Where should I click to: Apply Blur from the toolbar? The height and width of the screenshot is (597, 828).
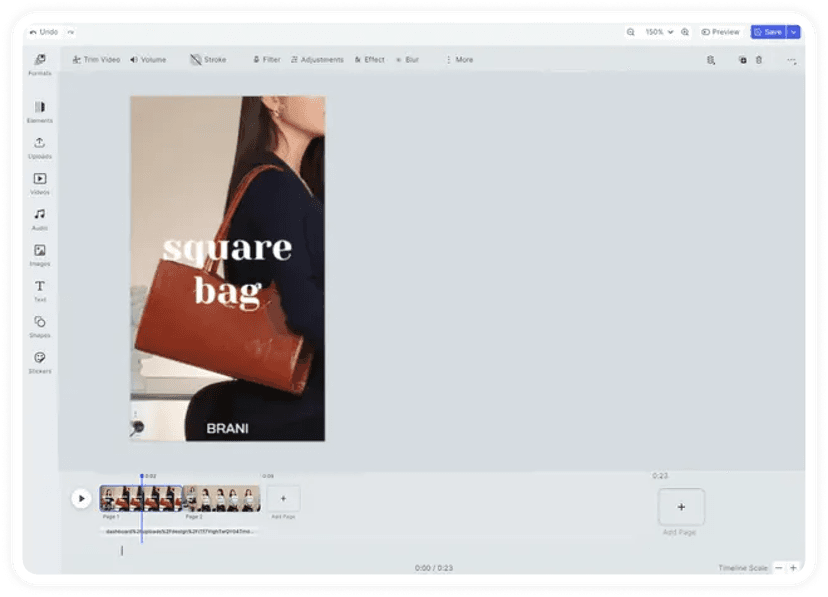406,59
